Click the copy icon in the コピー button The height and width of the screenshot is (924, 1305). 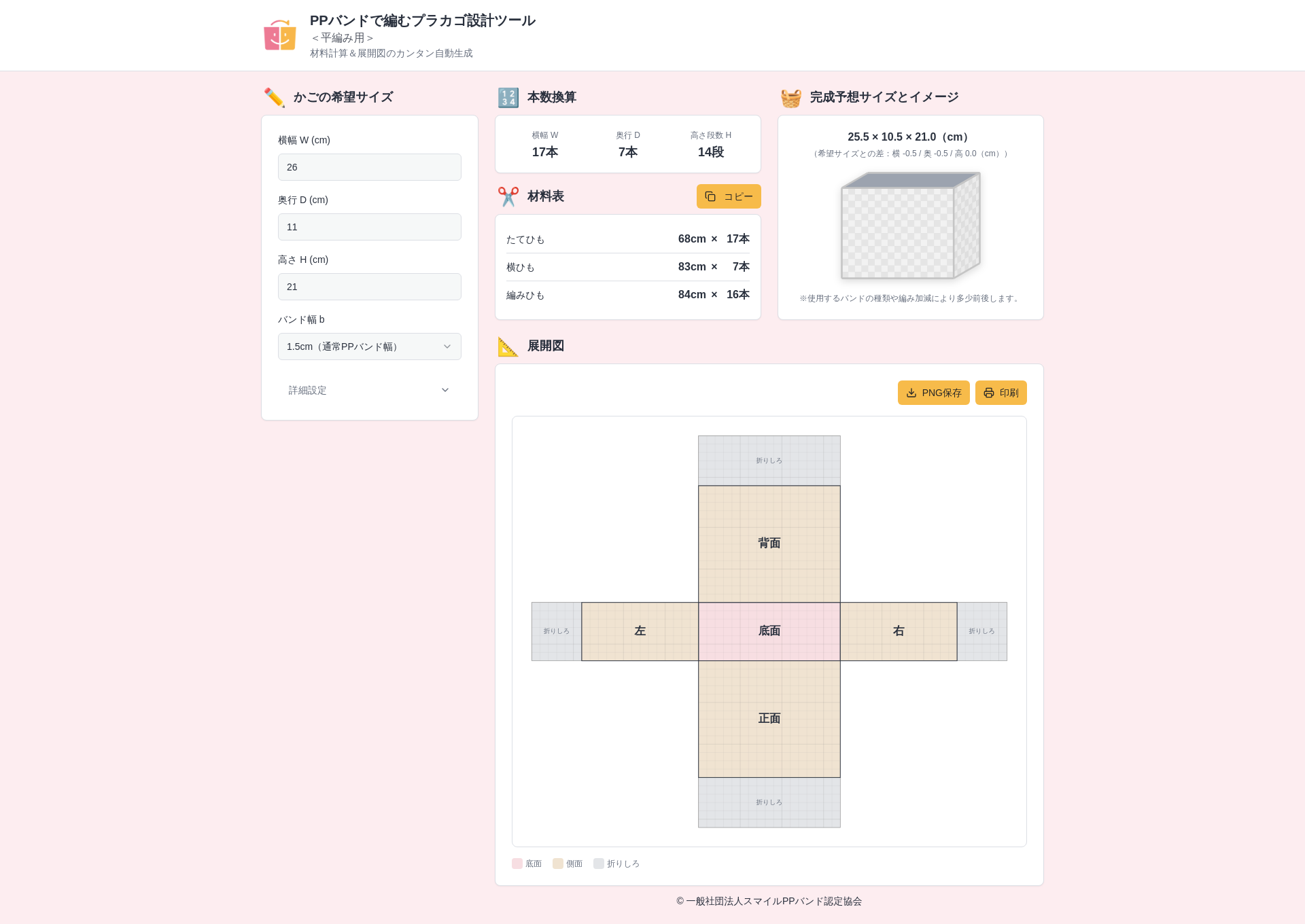pyautogui.click(x=710, y=196)
